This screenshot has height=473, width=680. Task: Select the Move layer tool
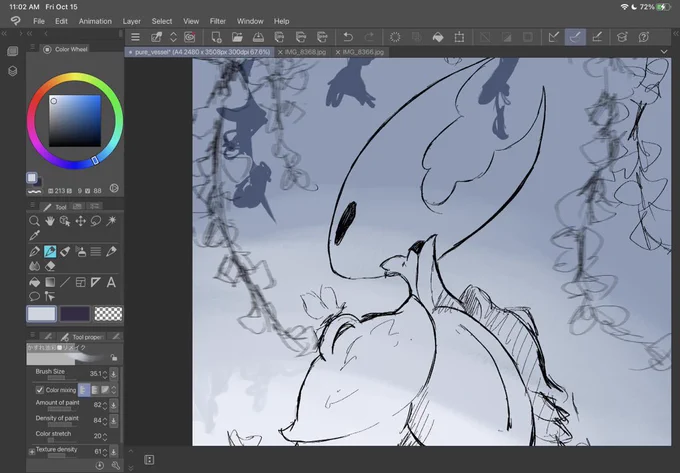81,221
